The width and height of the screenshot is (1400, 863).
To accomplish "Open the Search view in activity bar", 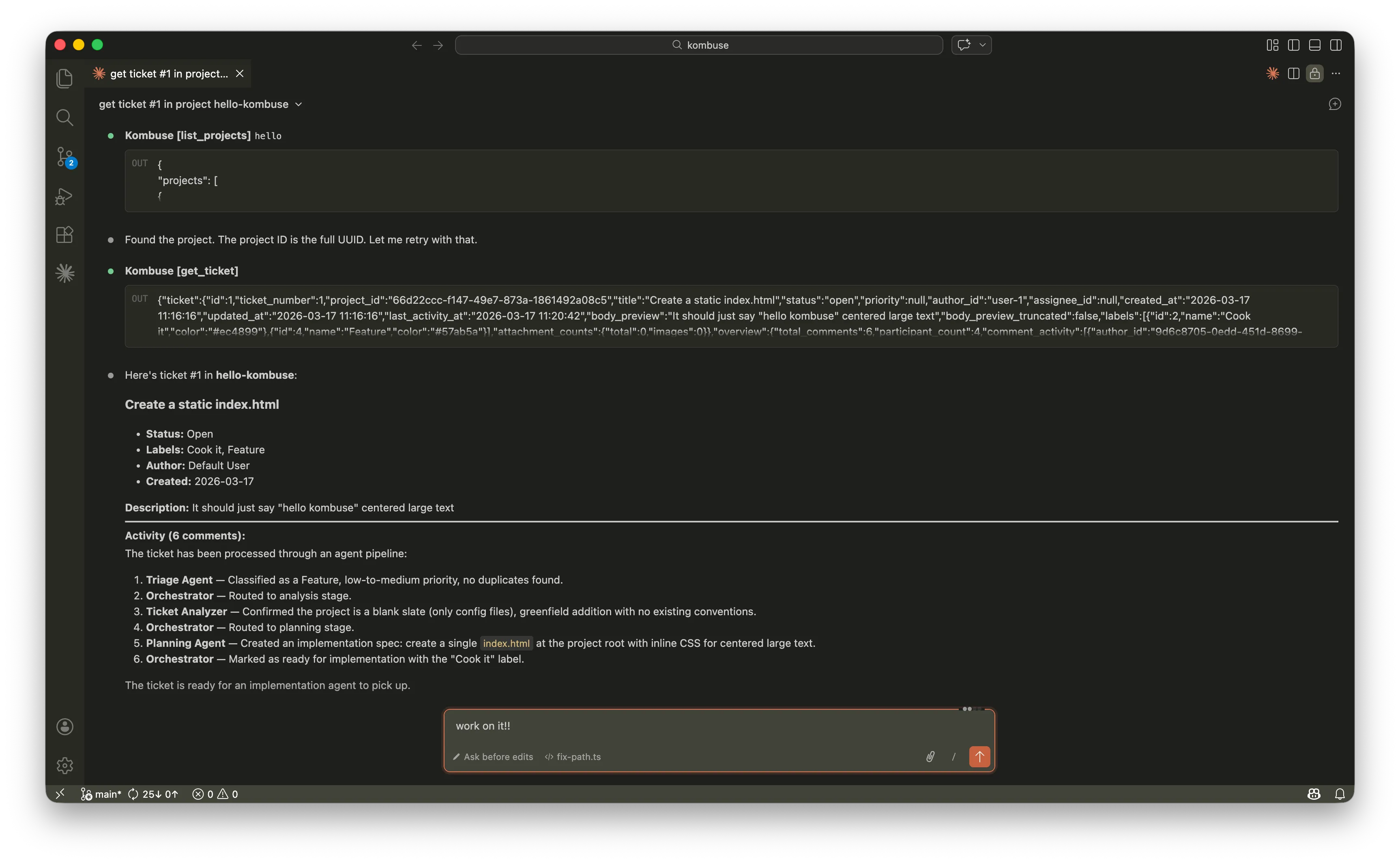I will [x=64, y=118].
